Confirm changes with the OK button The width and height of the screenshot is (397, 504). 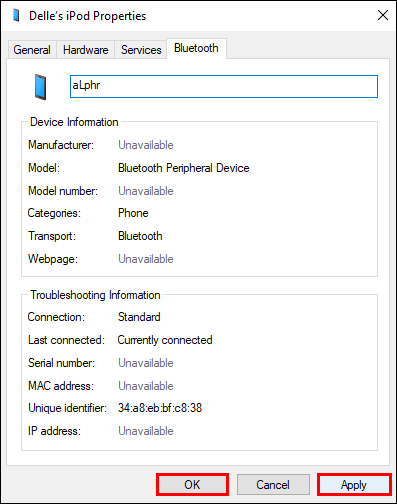pos(192,484)
